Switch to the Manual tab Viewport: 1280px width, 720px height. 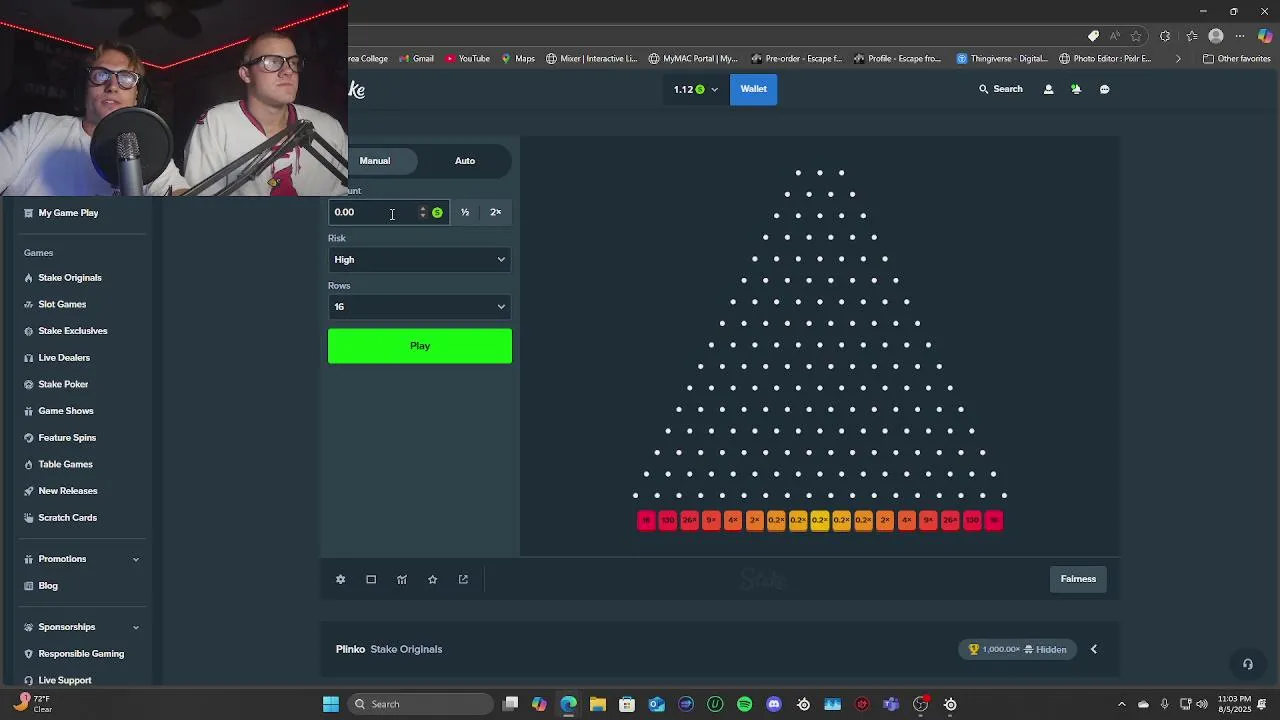(375, 161)
